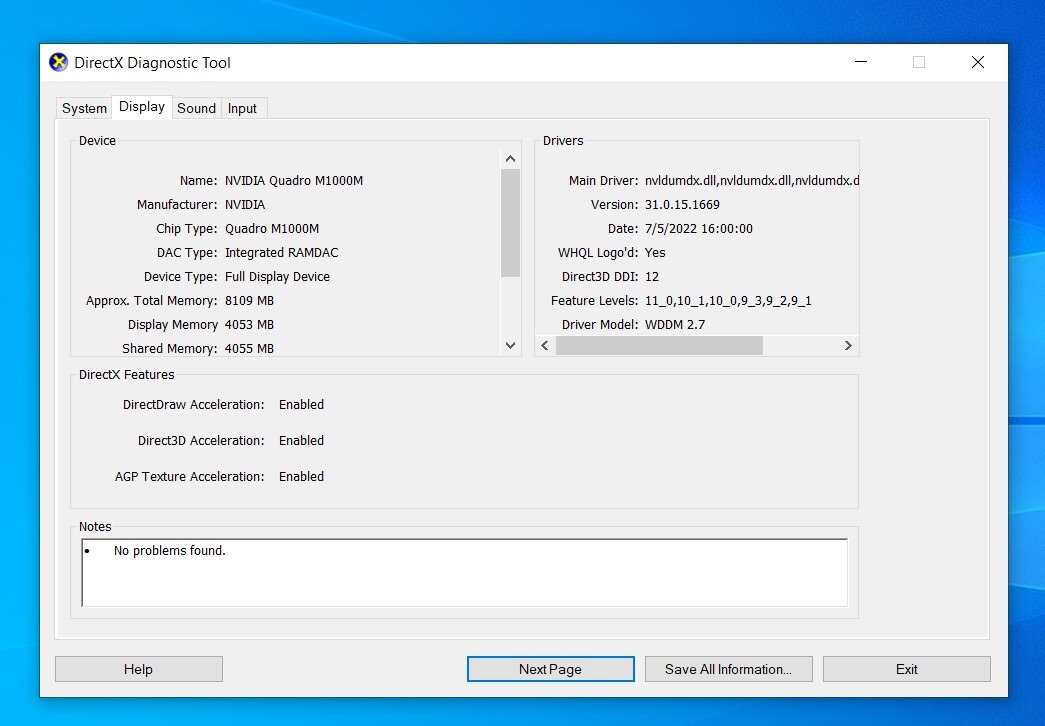Click the Device panel vertical scrollbar thumb
Viewport: 1045px width, 726px height.
(511, 223)
